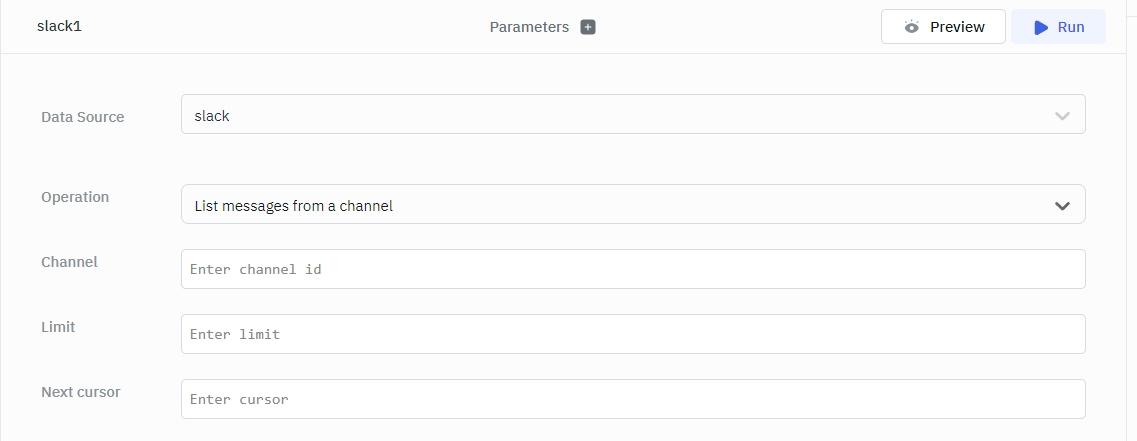The image size is (1137, 441).
Task: Focus the Enter channel id field
Action: (x=632, y=269)
